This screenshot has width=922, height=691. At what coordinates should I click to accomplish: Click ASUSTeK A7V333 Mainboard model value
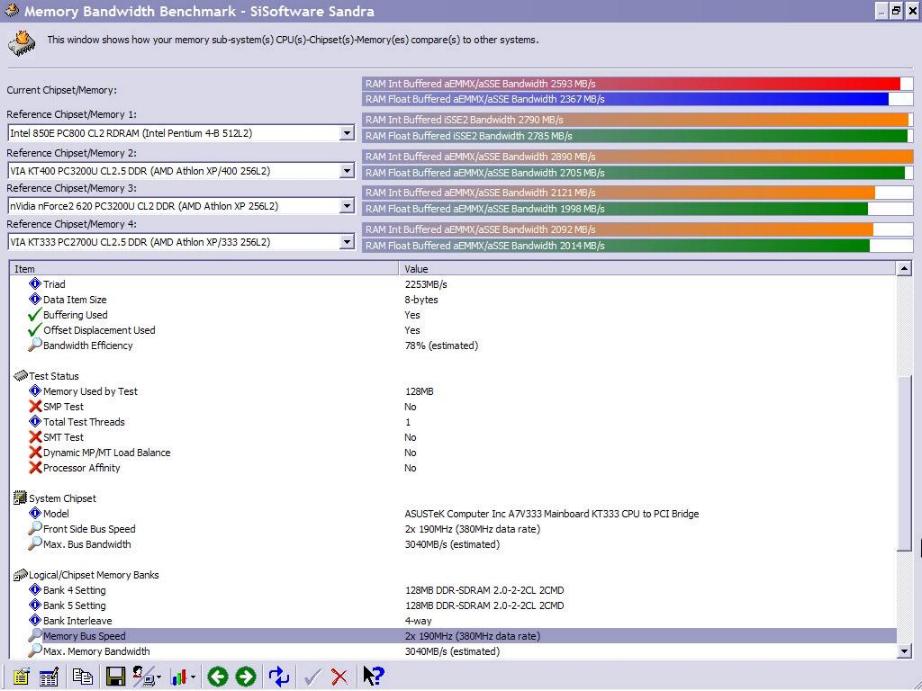552,513
